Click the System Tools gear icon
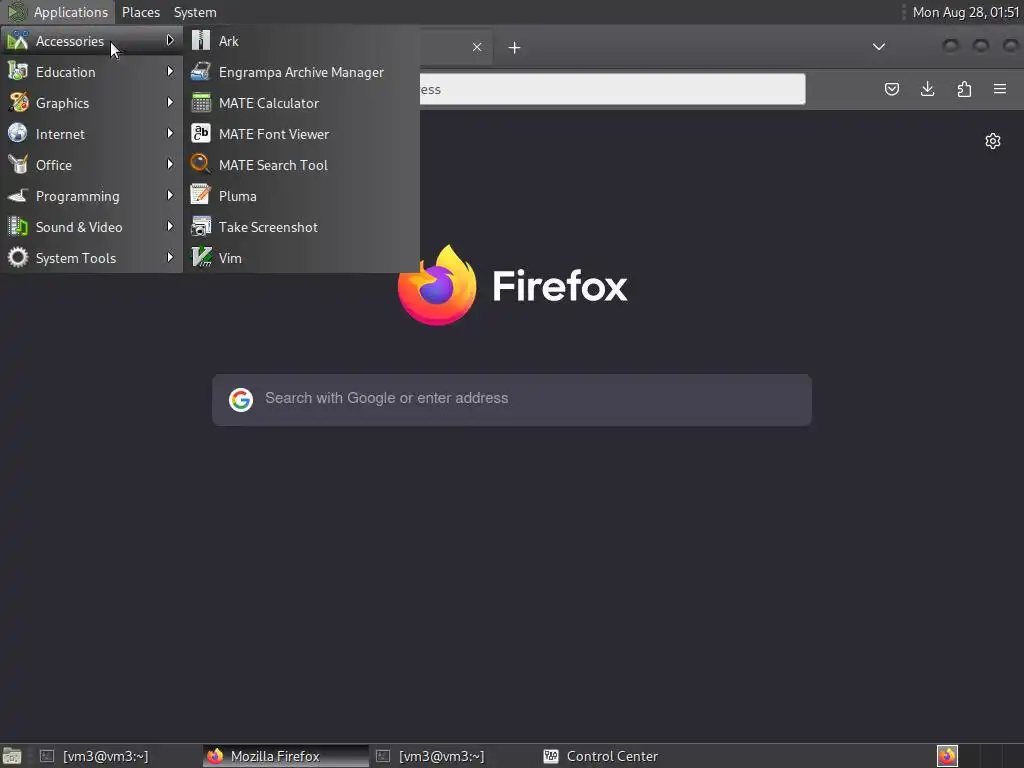The width and height of the screenshot is (1024, 768). click(x=18, y=257)
